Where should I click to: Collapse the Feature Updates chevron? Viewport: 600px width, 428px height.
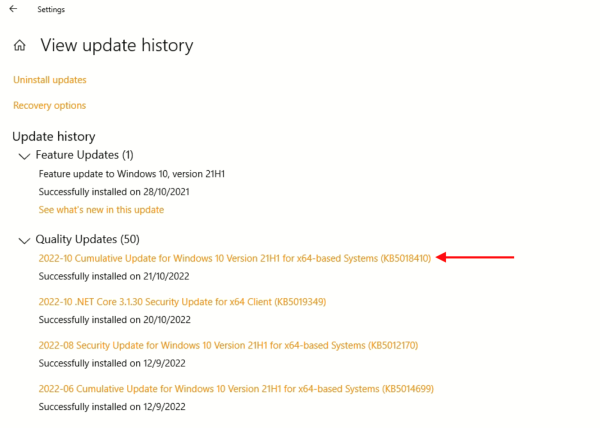[x=25, y=157]
